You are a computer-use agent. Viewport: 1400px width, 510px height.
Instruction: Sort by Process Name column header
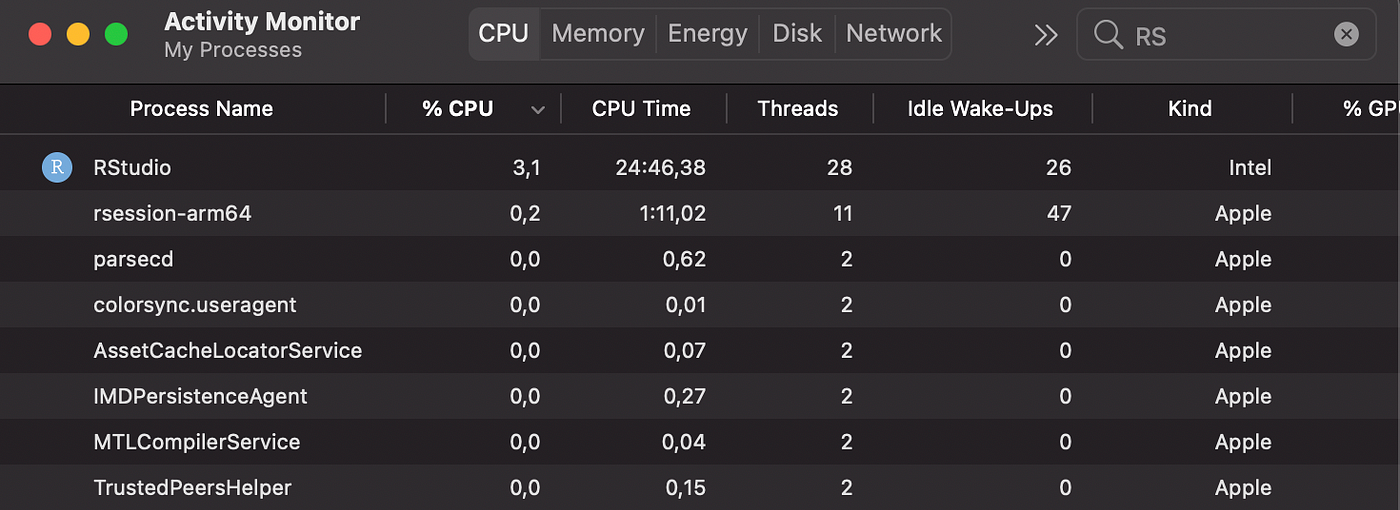point(201,109)
